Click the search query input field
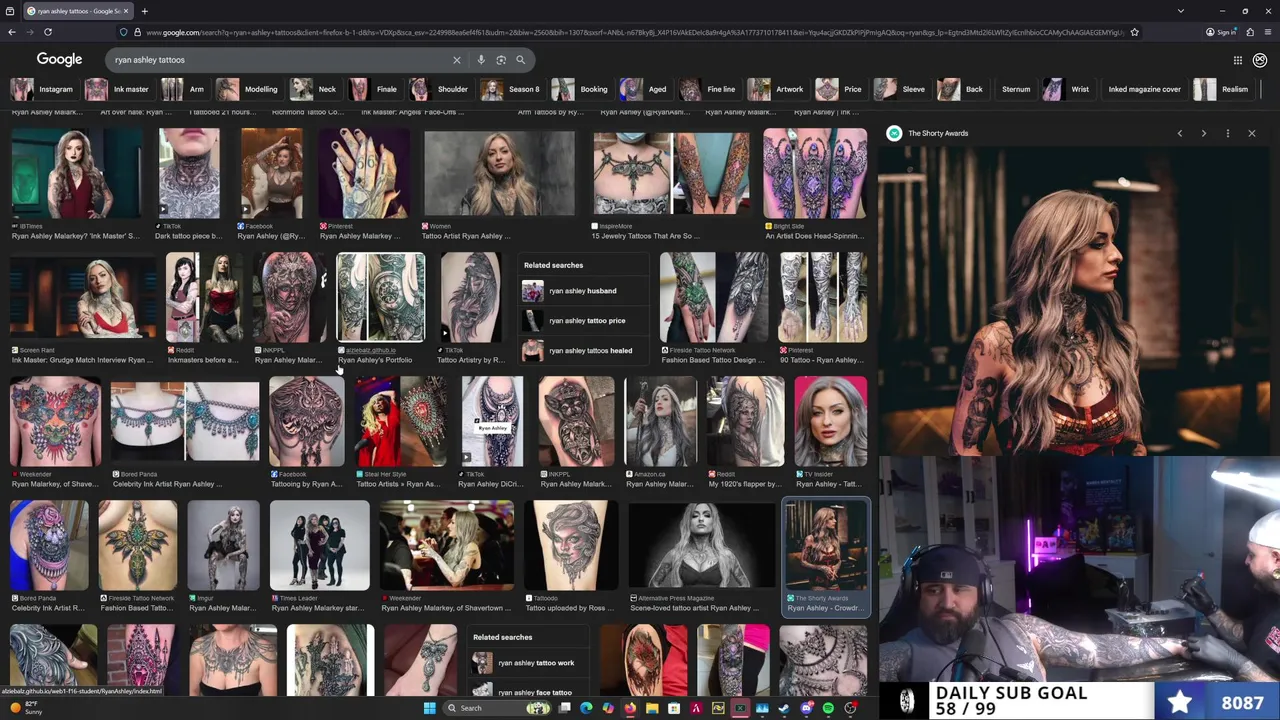 click(280, 60)
